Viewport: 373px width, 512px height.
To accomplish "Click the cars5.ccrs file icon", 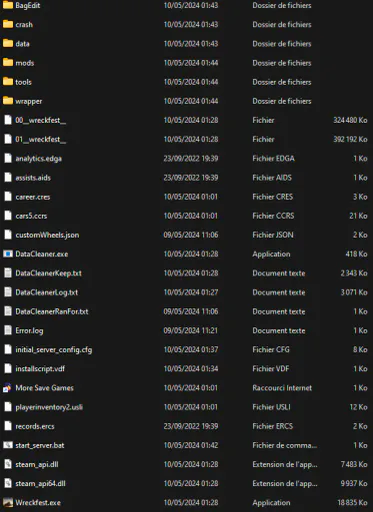I will (x=8, y=216).
